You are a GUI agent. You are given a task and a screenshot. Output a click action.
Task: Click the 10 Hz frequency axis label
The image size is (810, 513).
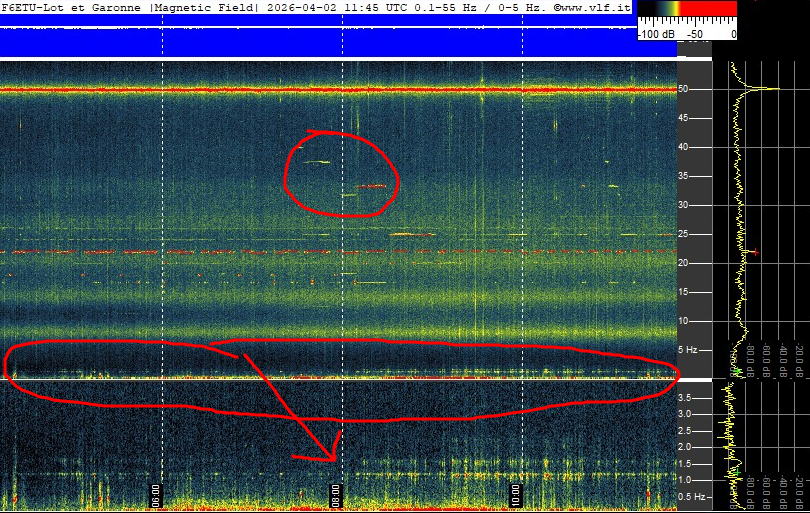pos(685,321)
